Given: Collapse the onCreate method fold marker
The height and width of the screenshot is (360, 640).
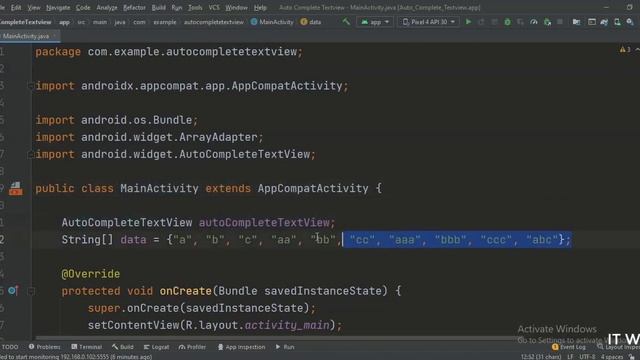Looking at the screenshot, I should click(31, 291).
